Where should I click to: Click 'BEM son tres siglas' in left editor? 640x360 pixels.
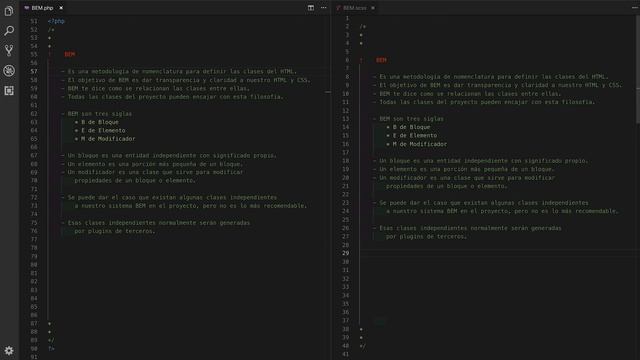pyautogui.click(x=100, y=114)
